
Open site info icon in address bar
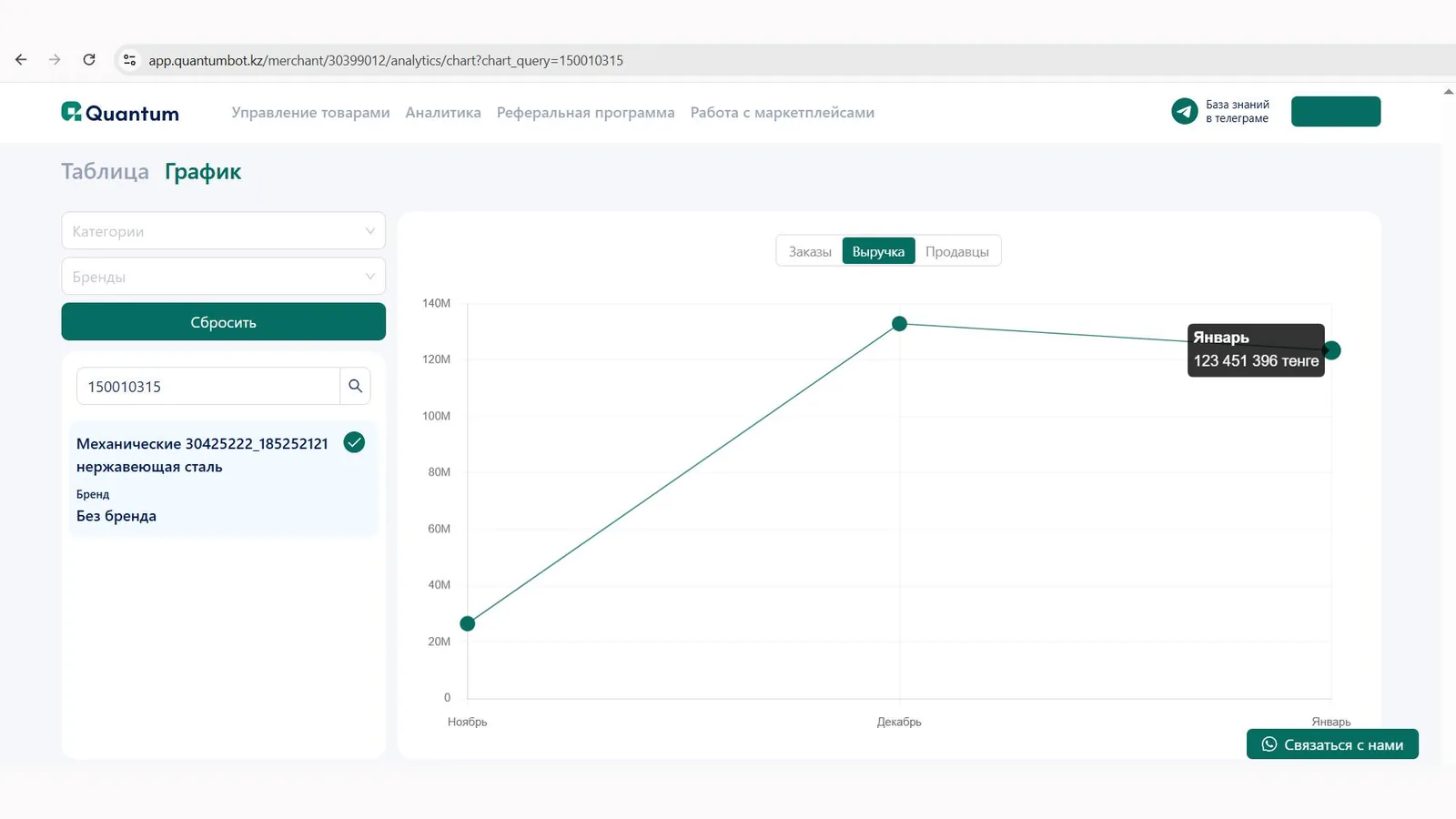130,60
